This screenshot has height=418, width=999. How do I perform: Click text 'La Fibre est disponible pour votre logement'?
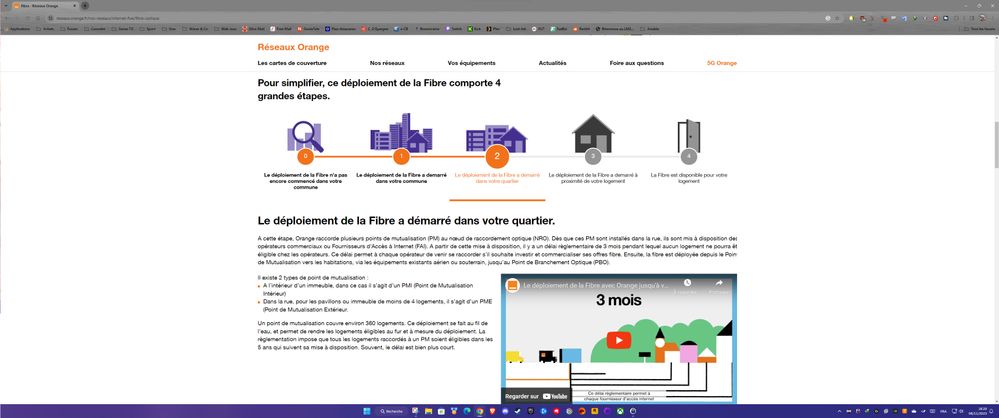689,178
